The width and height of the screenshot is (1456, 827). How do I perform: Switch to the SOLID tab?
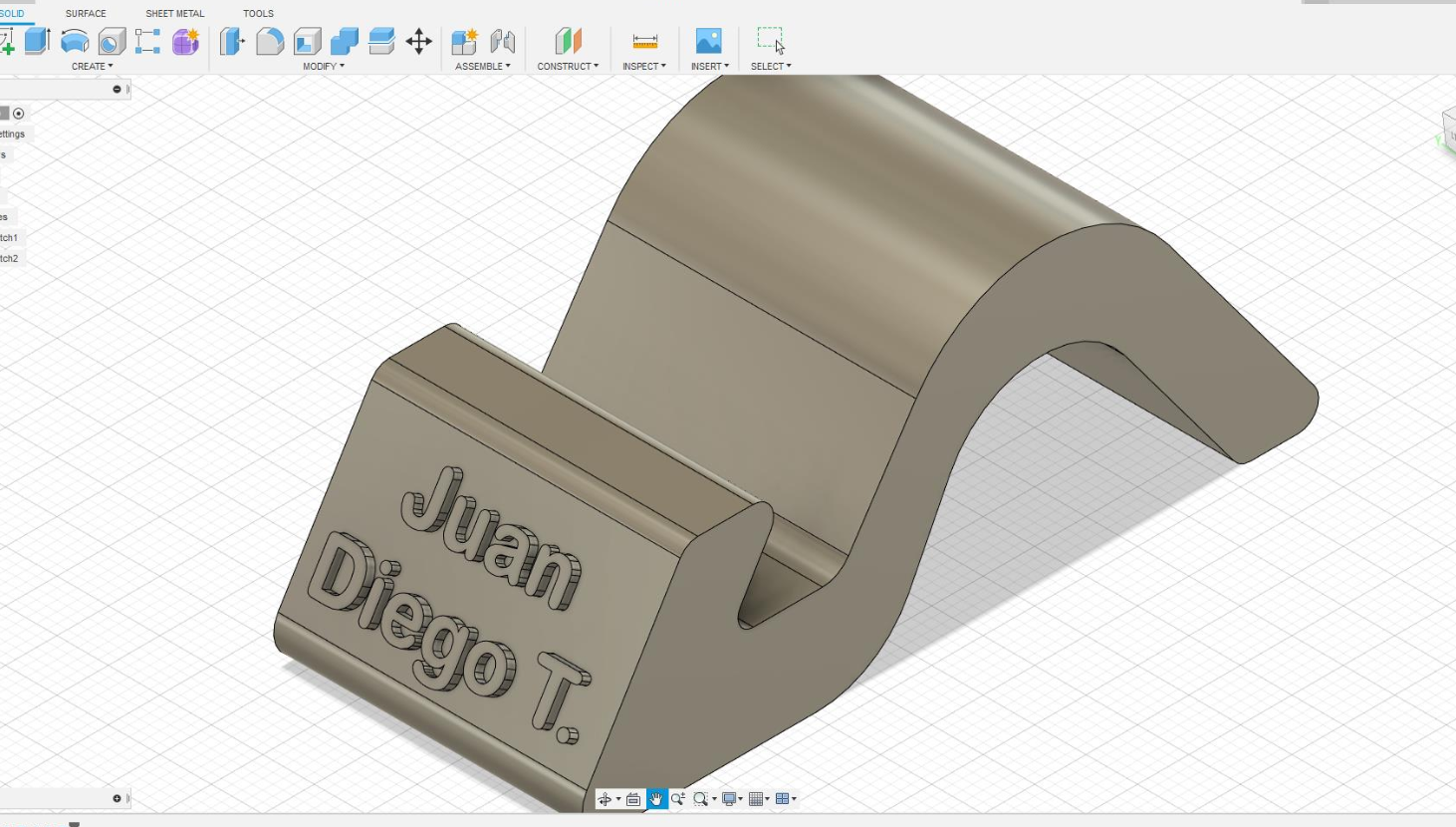tap(12, 13)
